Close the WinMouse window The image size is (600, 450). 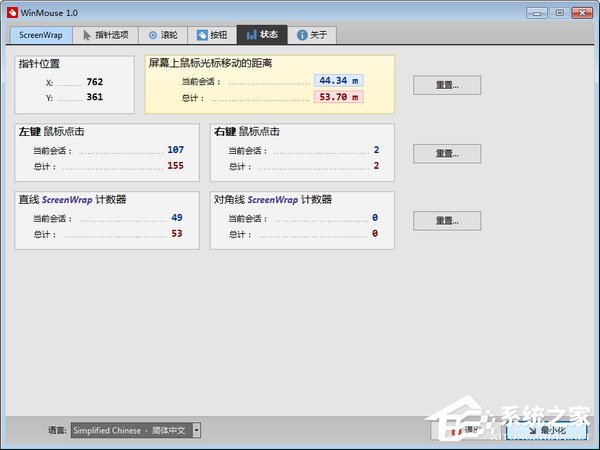pyautogui.click(x=581, y=12)
